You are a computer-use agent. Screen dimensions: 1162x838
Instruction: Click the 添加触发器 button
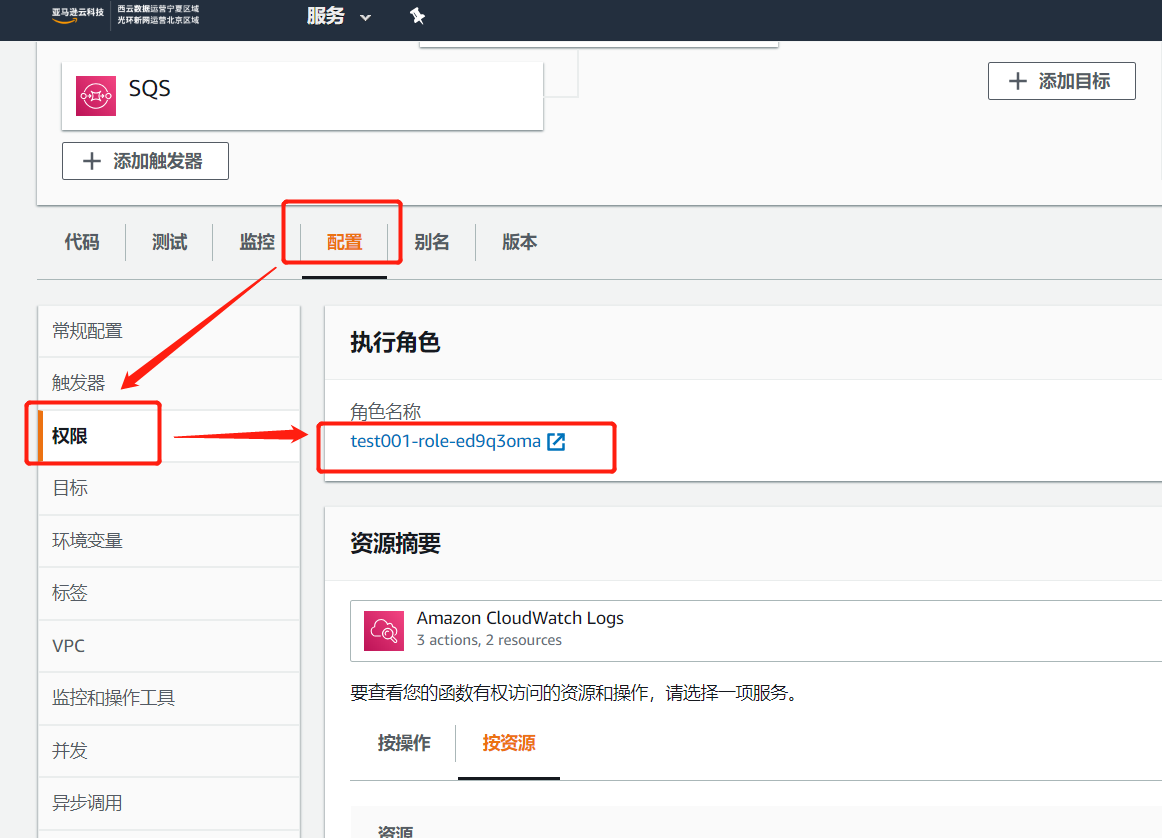click(x=144, y=160)
